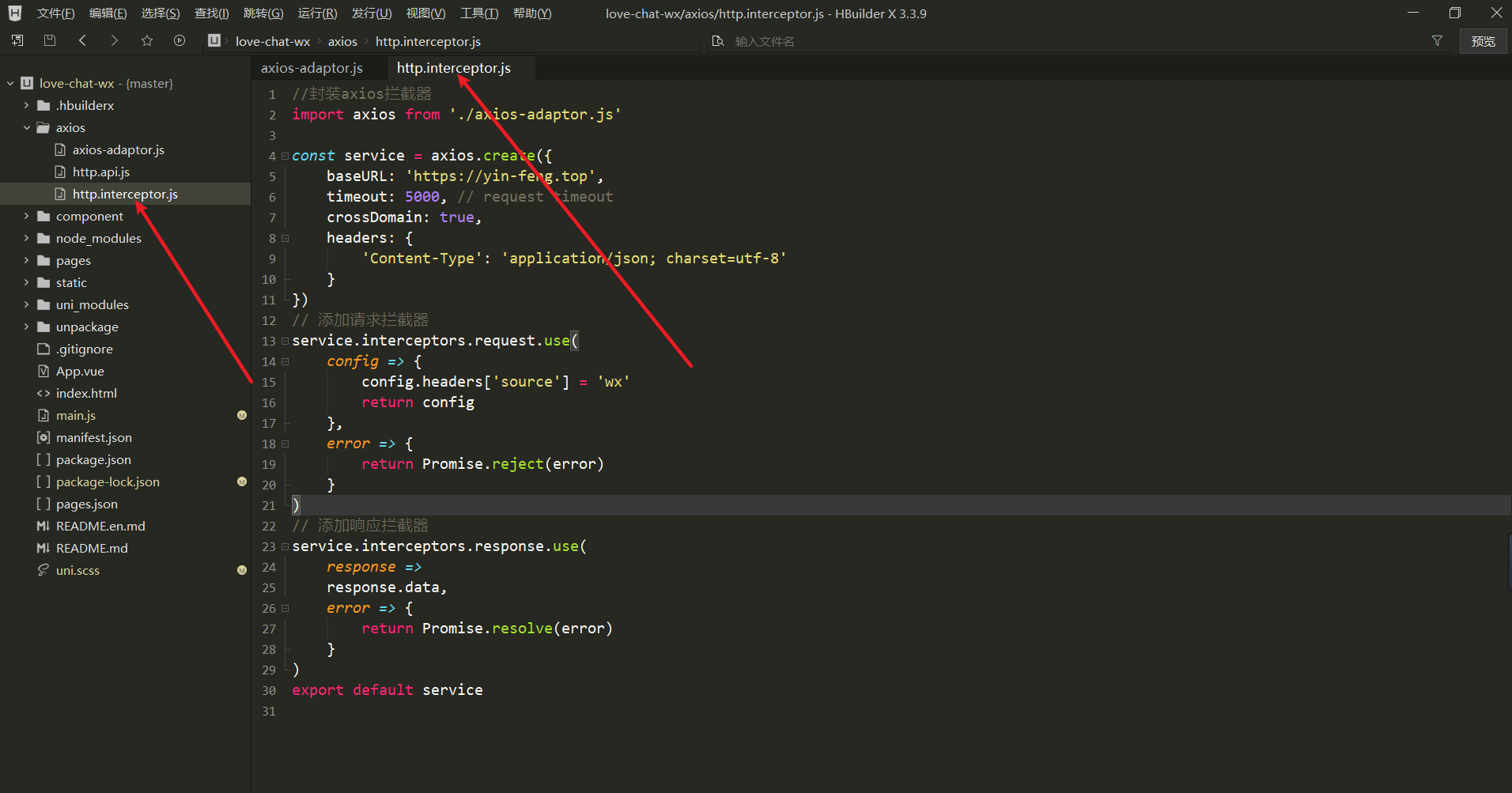Select http.interceptor.js in the file tree
The image size is (1512, 793).
click(125, 194)
